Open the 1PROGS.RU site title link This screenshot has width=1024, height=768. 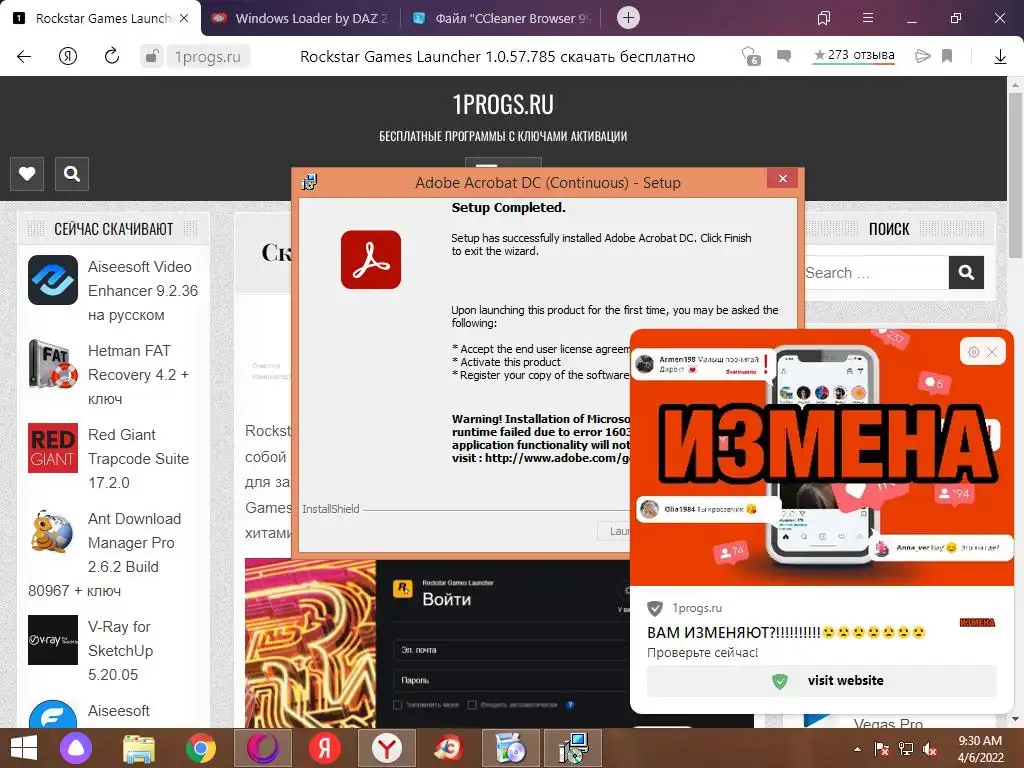click(503, 104)
